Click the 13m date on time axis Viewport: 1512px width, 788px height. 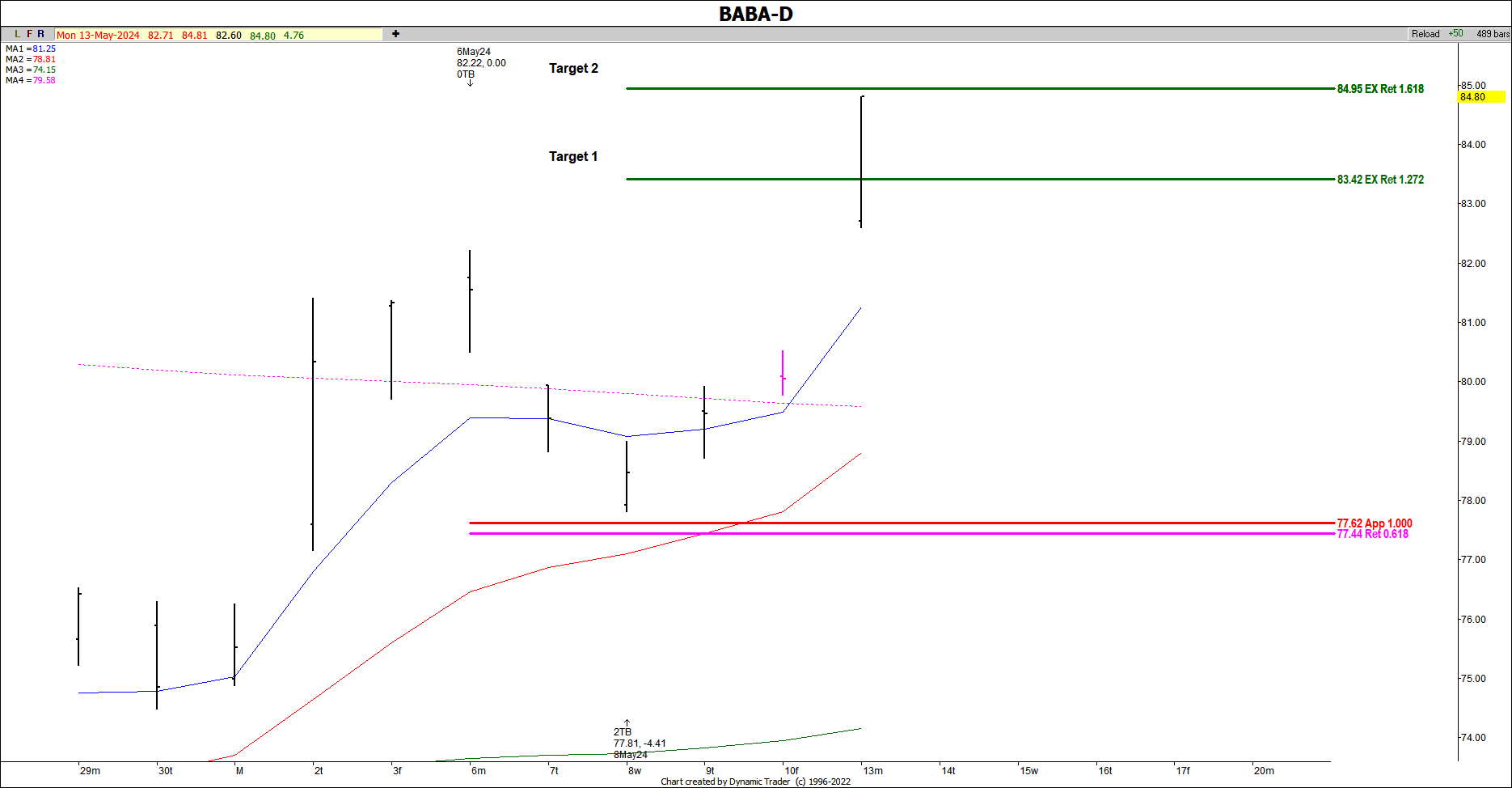click(x=873, y=771)
